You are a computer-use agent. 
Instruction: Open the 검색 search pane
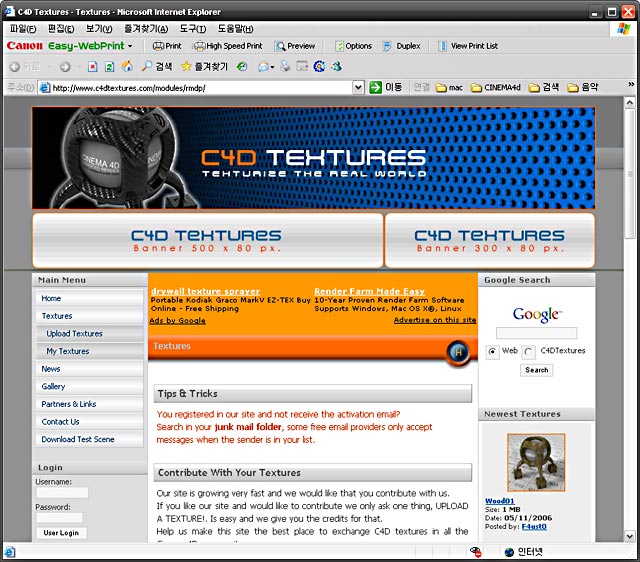coord(157,67)
